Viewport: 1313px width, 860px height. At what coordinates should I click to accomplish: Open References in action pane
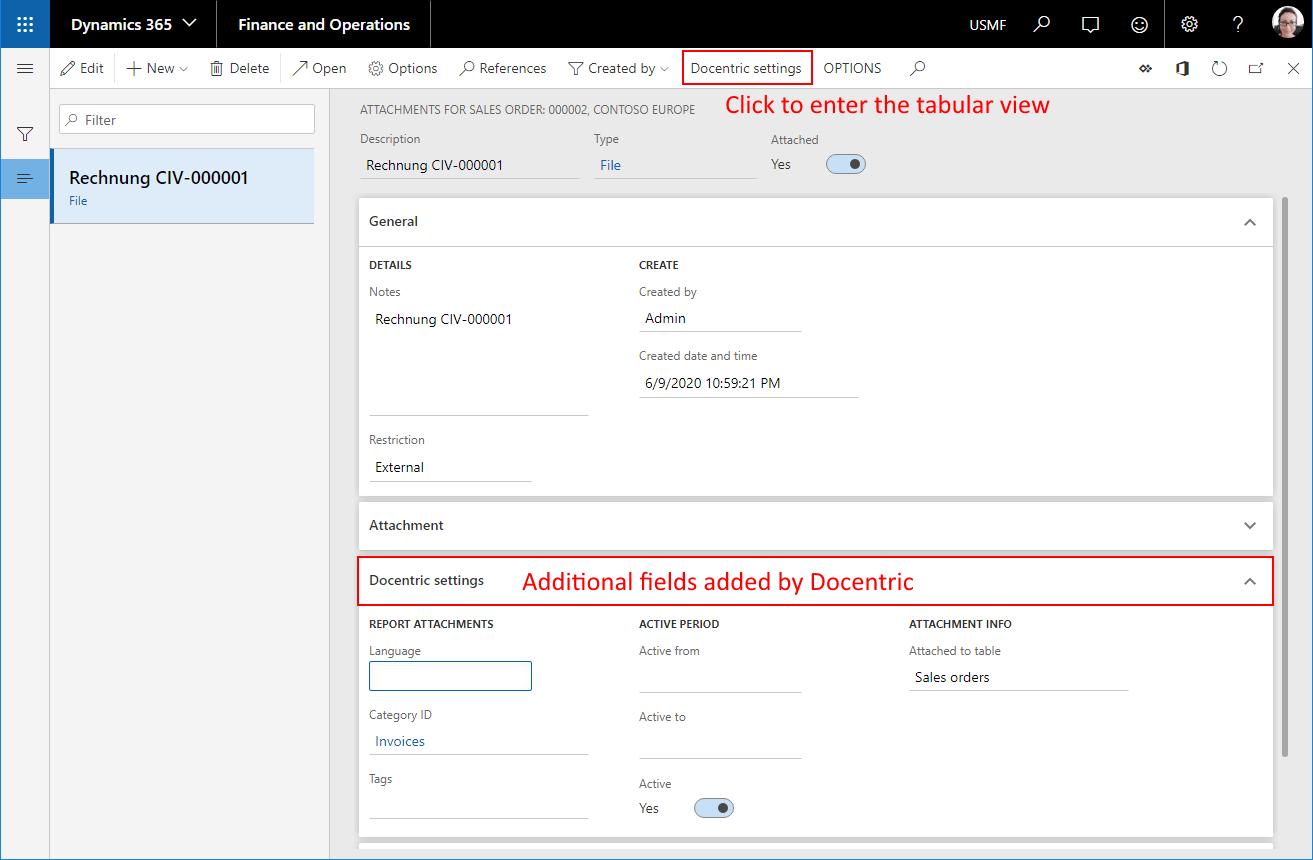(503, 68)
